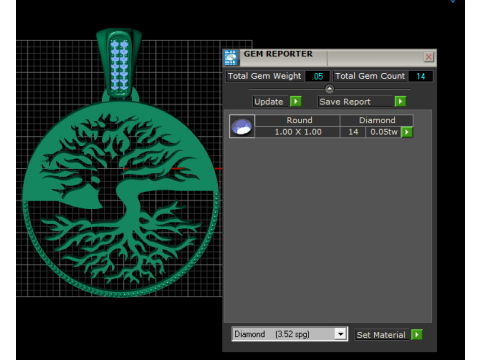Collapse panel using the up-arrow circle handle

point(329,89)
